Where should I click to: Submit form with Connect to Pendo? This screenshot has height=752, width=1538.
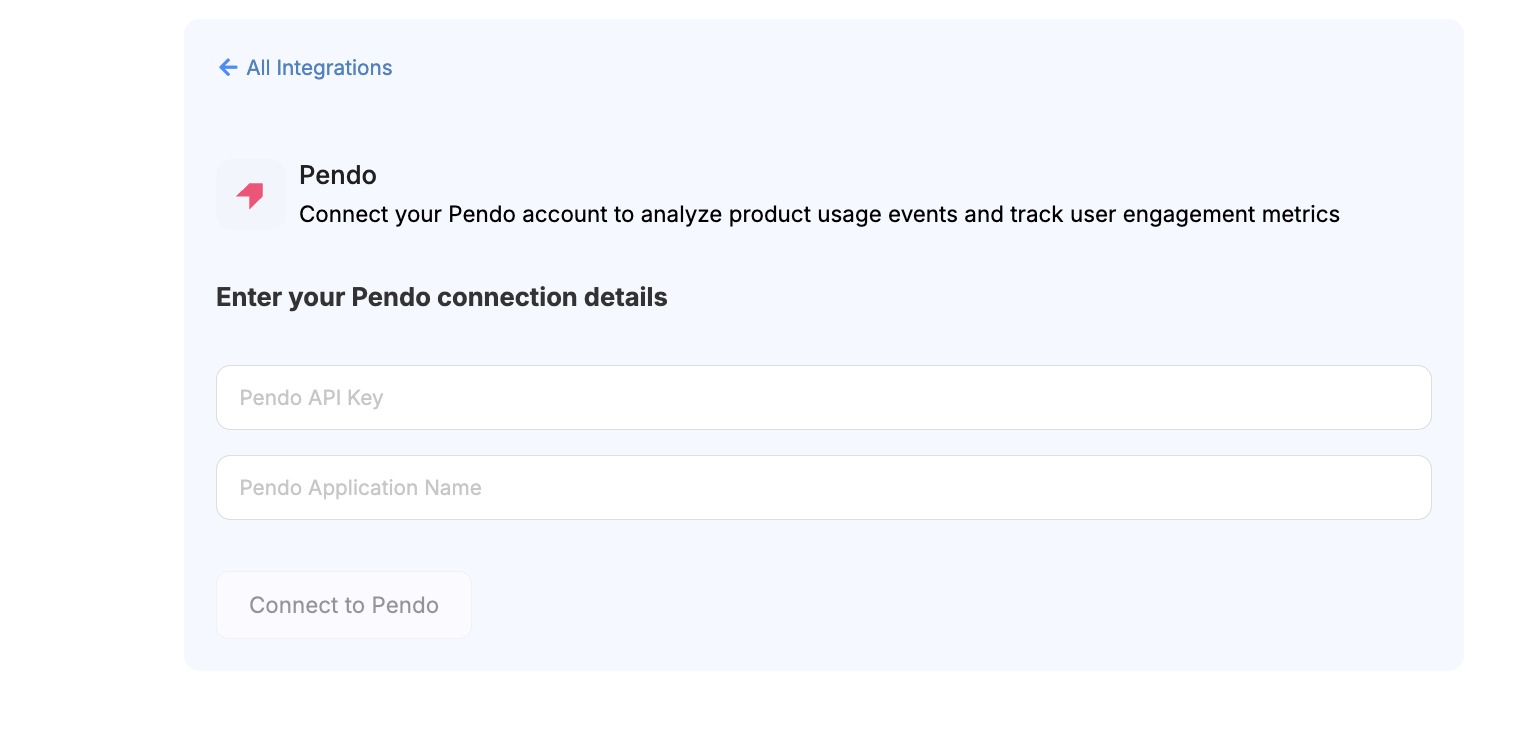[343, 605]
